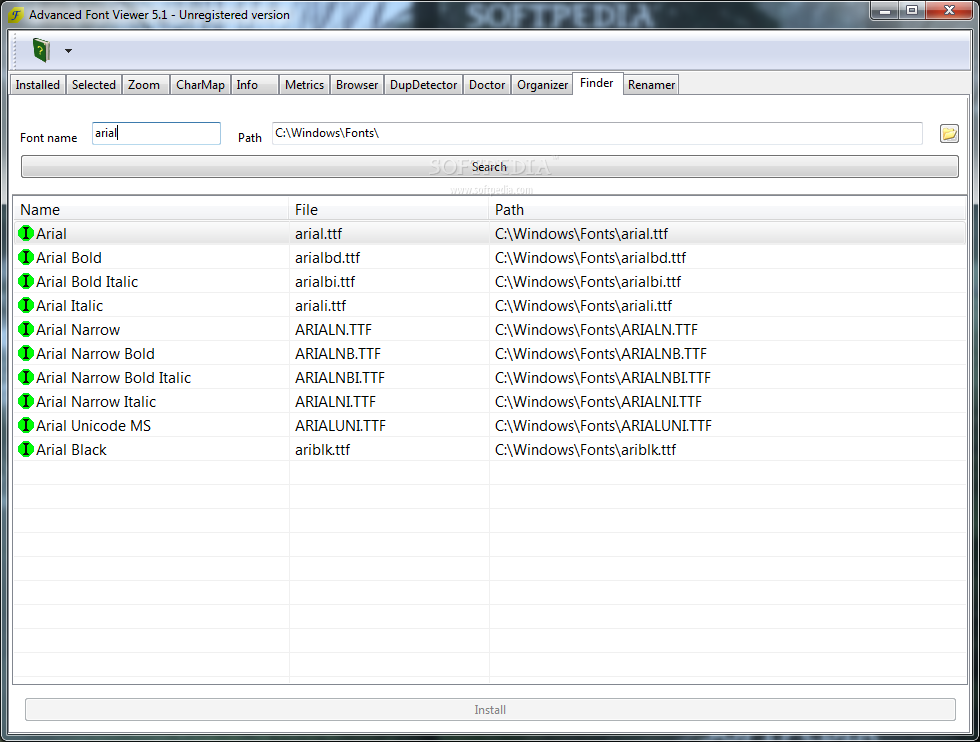
Task: Click the green icon beside Arial Unicode MS
Action: 26,425
